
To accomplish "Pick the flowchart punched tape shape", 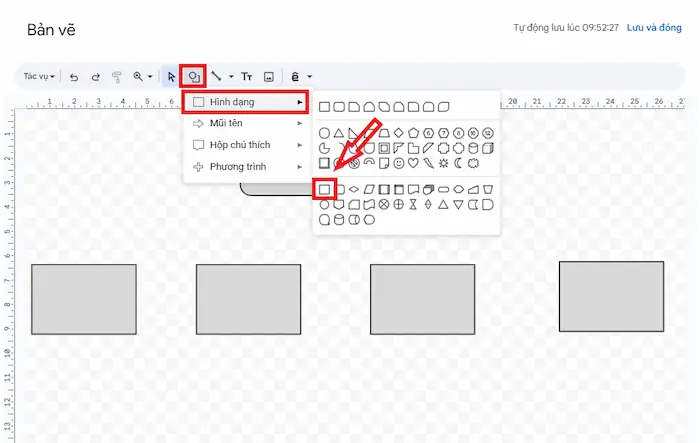I will pos(369,205).
